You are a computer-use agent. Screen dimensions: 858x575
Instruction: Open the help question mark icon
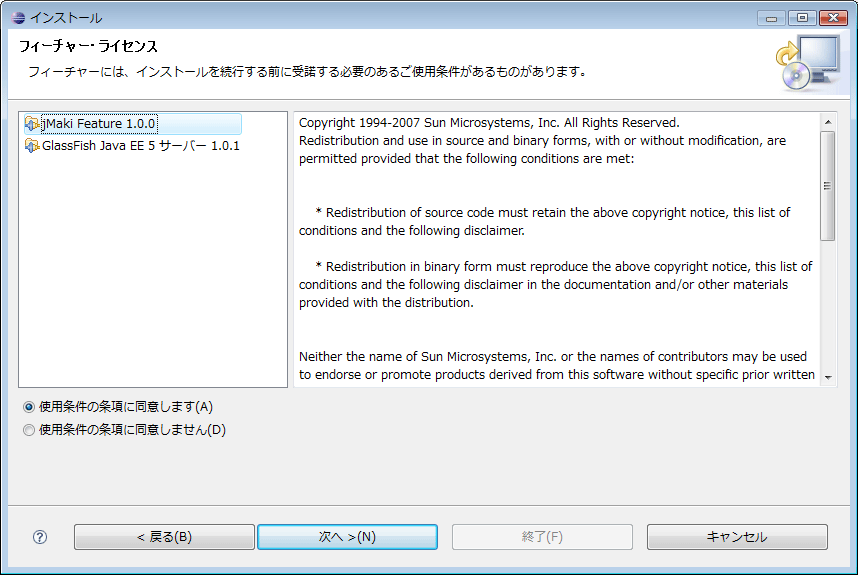pos(40,537)
